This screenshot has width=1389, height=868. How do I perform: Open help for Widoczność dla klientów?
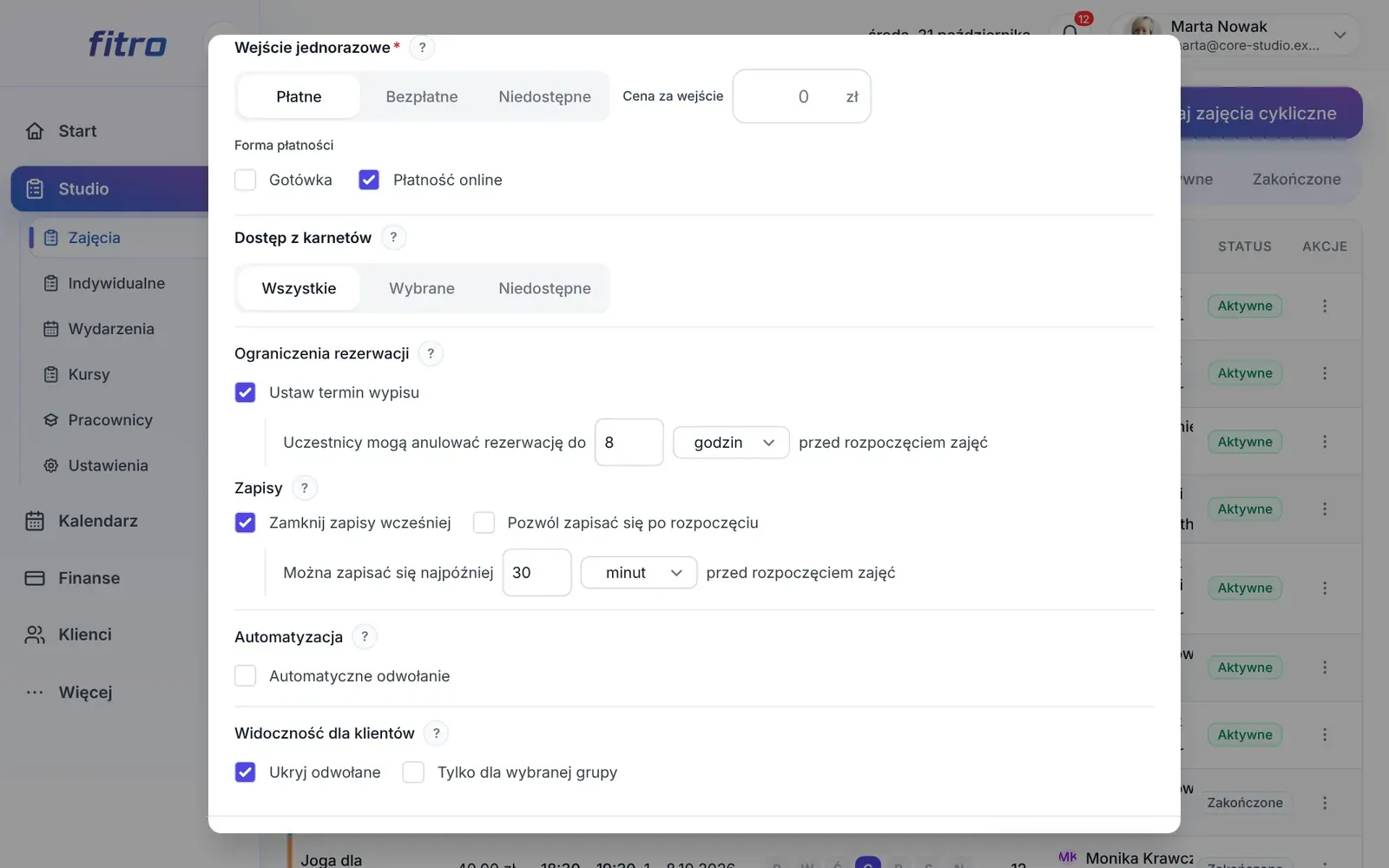tap(437, 733)
